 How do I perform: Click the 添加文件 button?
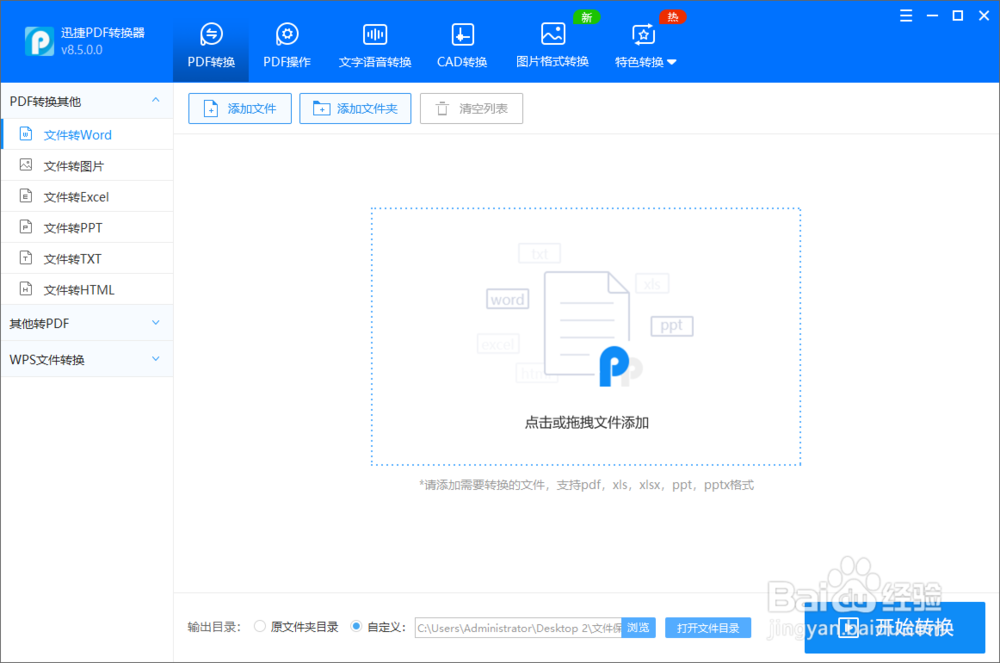[x=240, y=108]
